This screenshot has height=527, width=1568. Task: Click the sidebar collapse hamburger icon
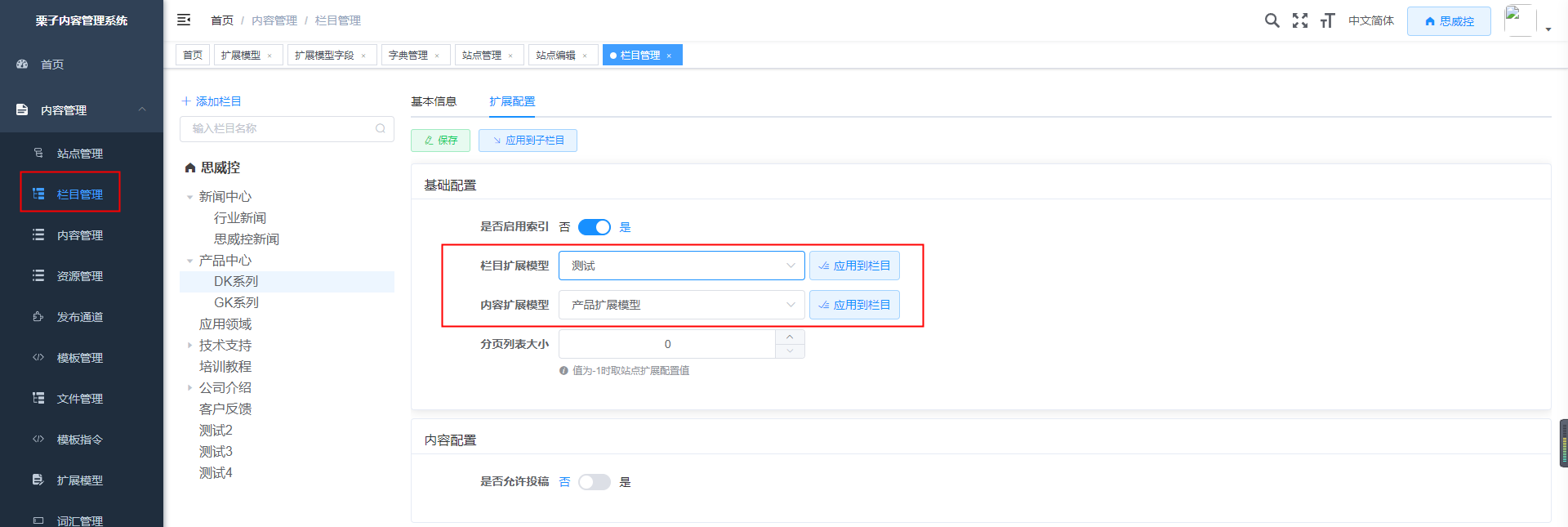pos(184,20)
